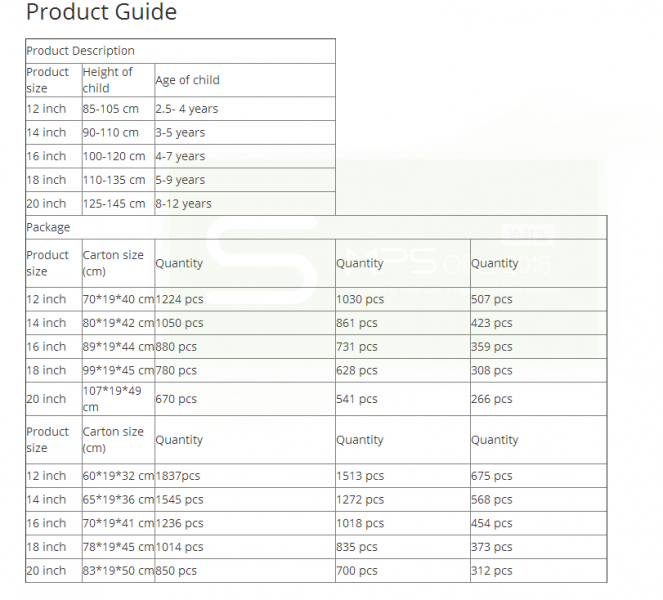The height and width of the screenshot is (600, 663).
Task: Select the 454 pcs quantity cell
Action: [492, 523]
